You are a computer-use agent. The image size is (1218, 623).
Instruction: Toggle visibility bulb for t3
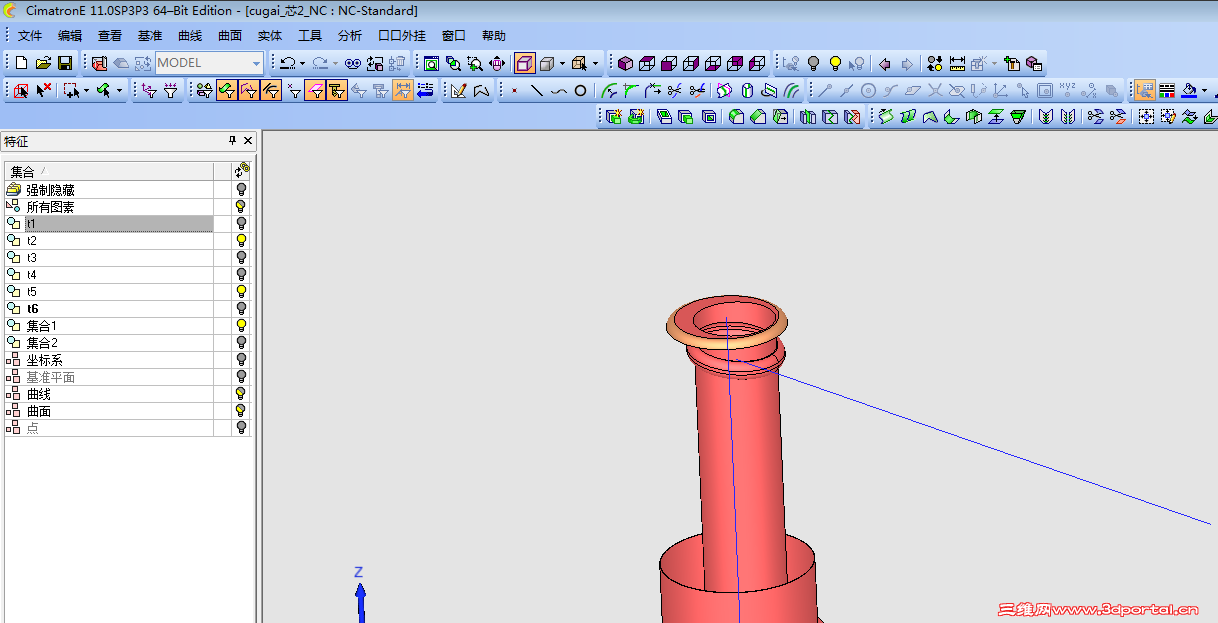tap(241, 258)
